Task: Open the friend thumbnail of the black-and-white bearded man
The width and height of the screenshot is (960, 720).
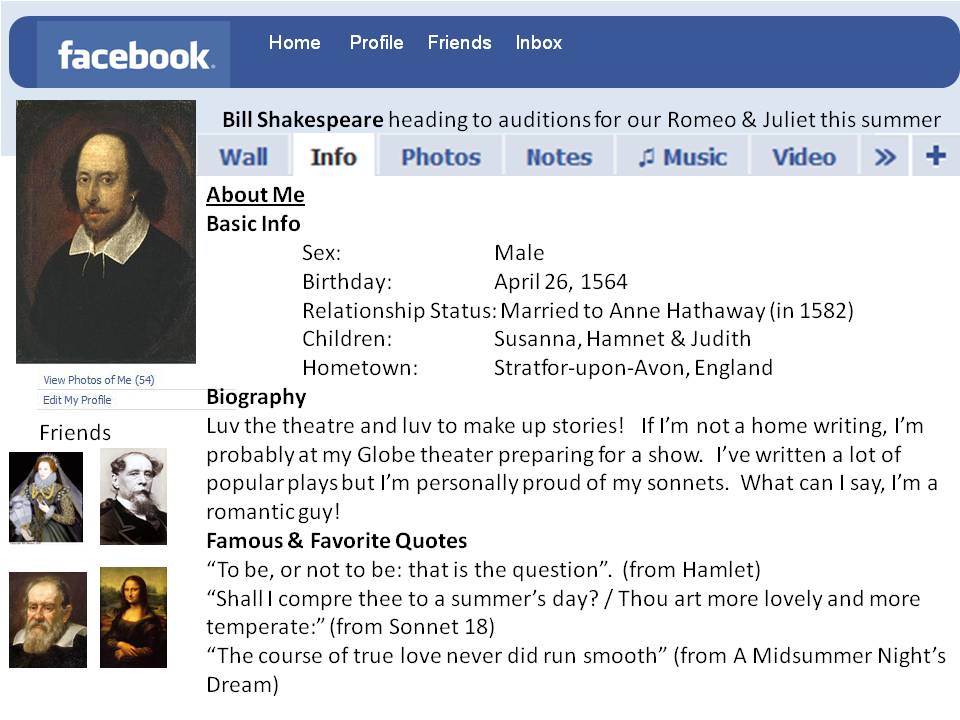Action: (x=133, y=496)
